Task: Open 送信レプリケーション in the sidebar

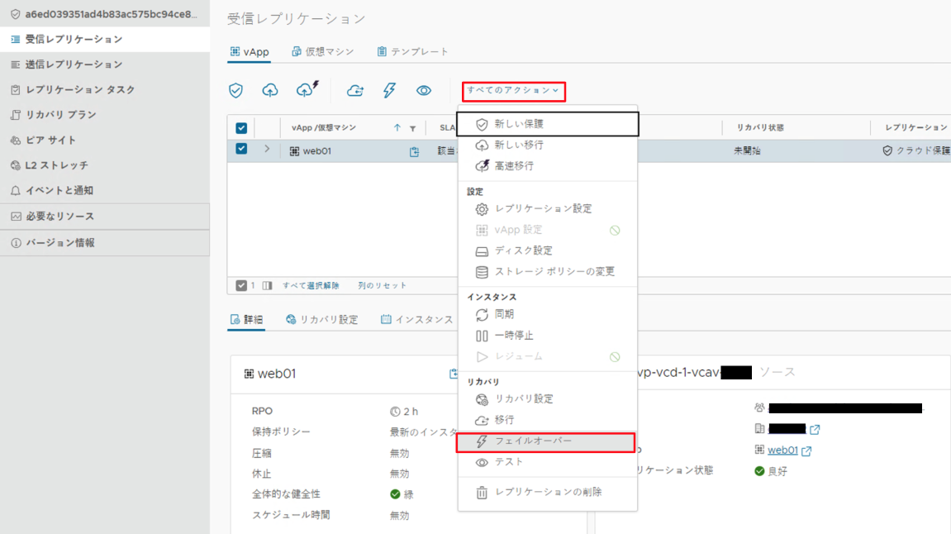Action: (x=105, y=64)
